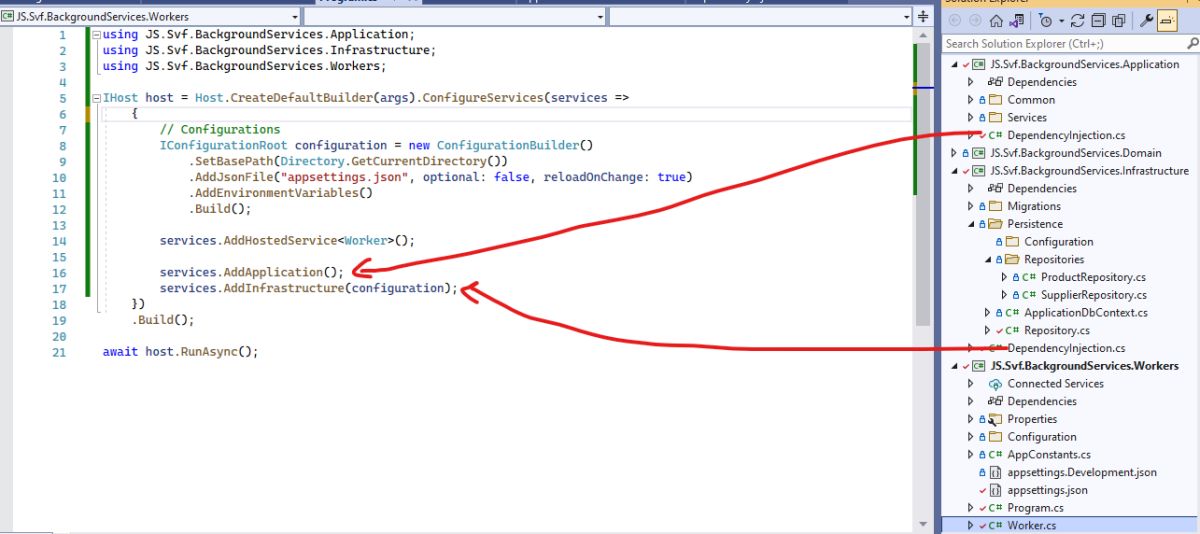Expand the JS.Svf.BackgroundServices.Domain project
The image size is (1200, 534).
tap(954, 153)
